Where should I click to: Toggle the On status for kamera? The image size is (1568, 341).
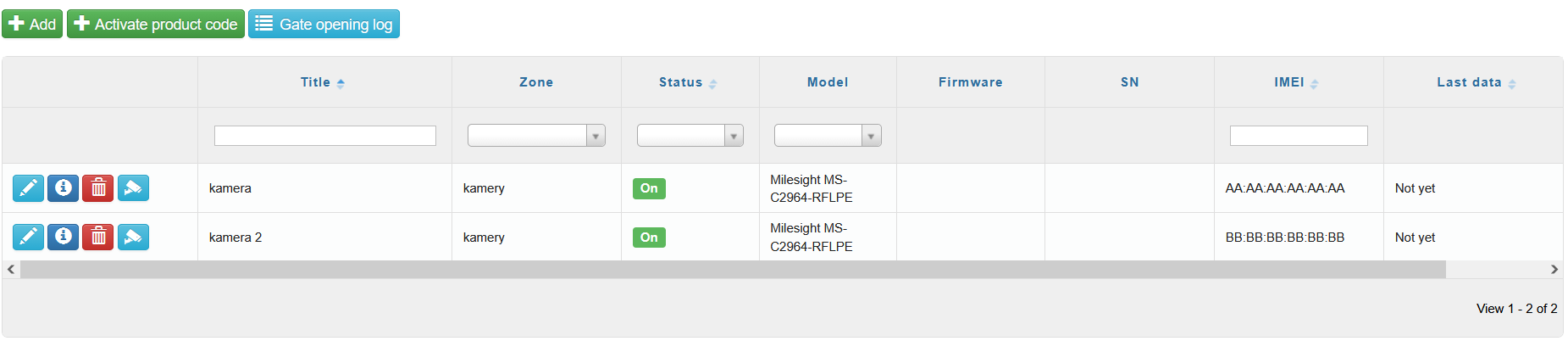[x=649, y=188]
